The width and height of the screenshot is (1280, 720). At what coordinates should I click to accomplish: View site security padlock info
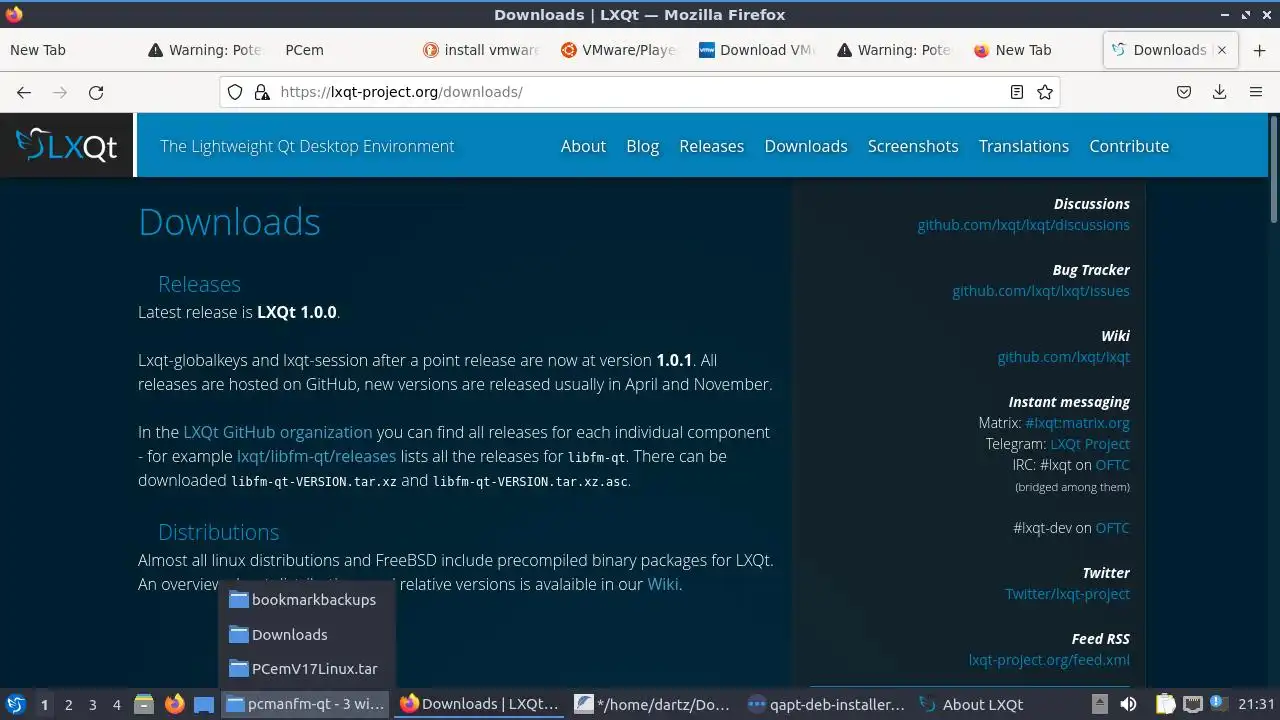tap(262, 92)
